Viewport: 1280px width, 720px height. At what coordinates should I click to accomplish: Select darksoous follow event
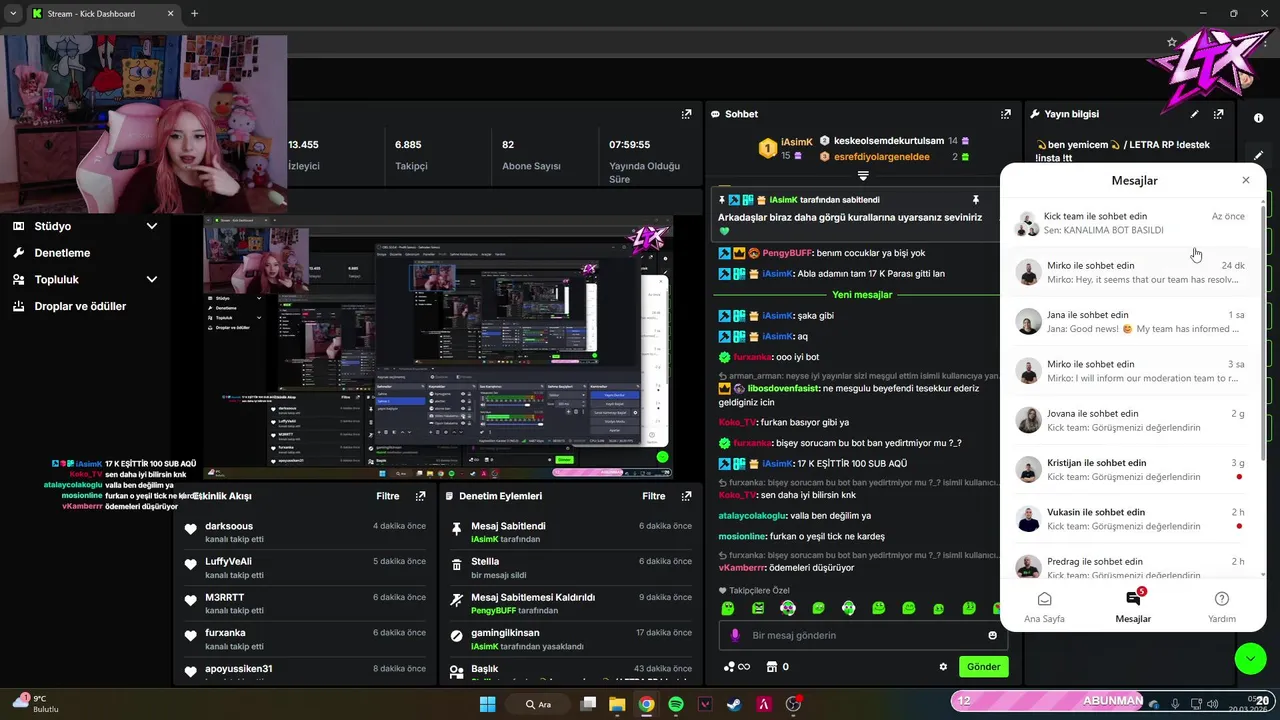305,532
